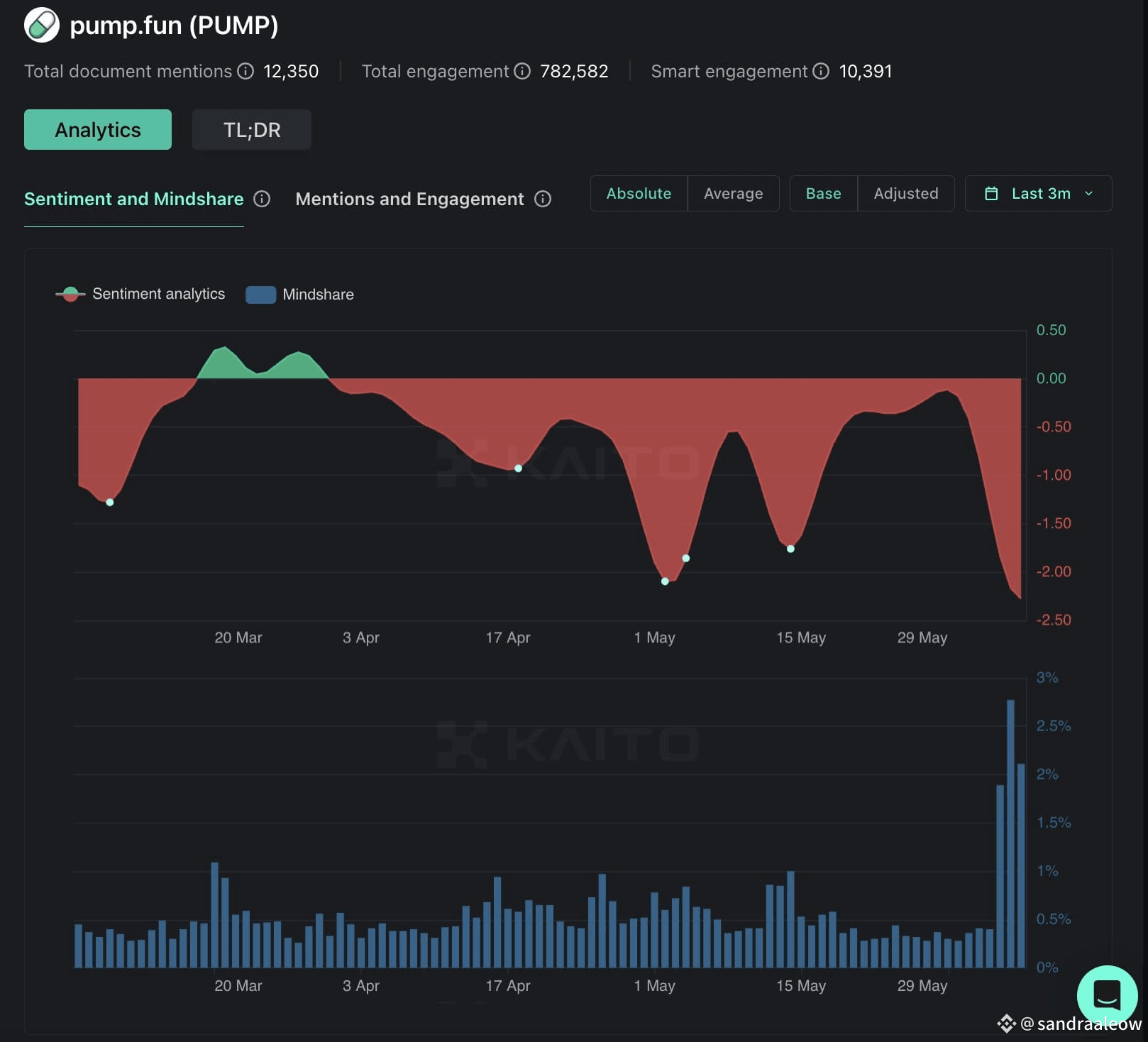Click the tall mindshare bar at 20 Mar
Image resolution: width=1148 pixels, height=1042 pixels.
tap(214, 915)
